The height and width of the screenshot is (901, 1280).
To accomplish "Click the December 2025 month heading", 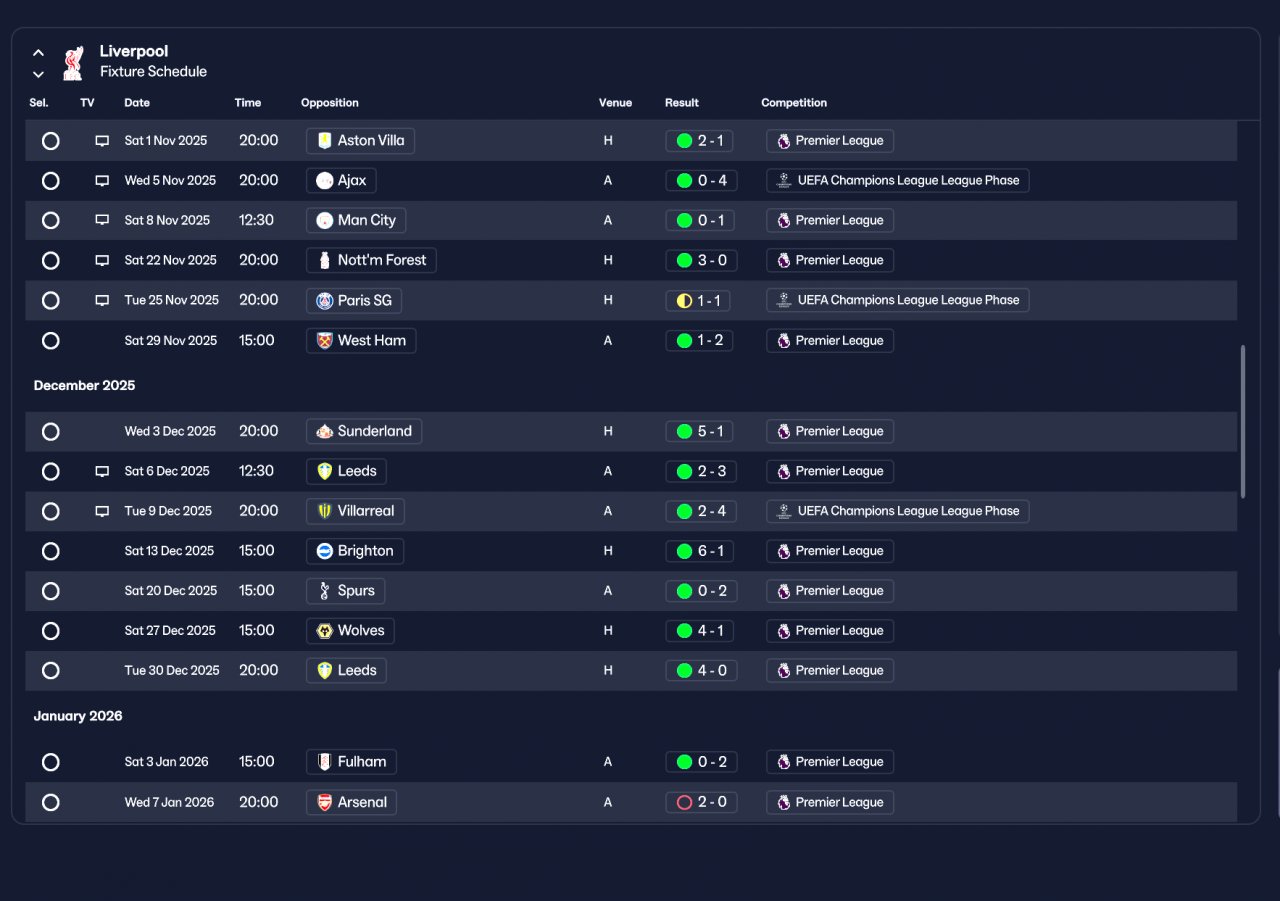I will point(84,386).
